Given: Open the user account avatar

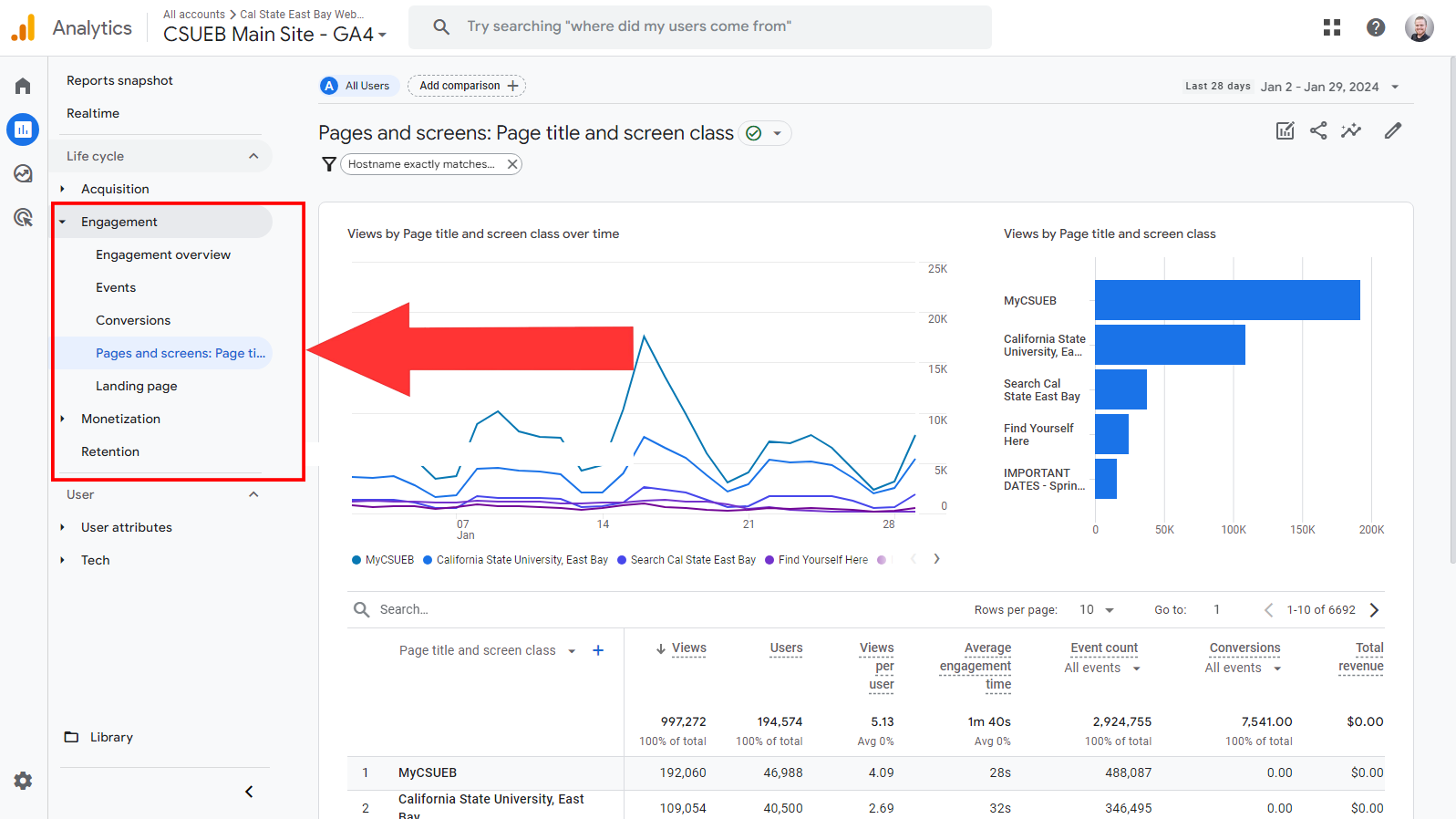Looking at the screenshot, I should [1420, 27].
